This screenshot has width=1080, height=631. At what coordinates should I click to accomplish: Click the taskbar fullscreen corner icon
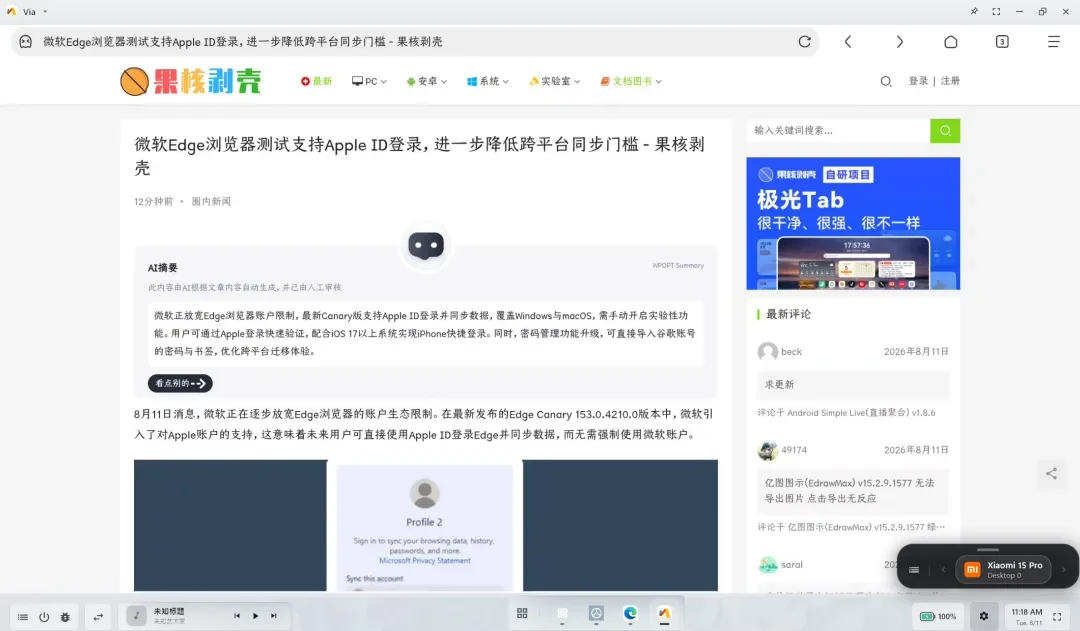pos(1057,617)
